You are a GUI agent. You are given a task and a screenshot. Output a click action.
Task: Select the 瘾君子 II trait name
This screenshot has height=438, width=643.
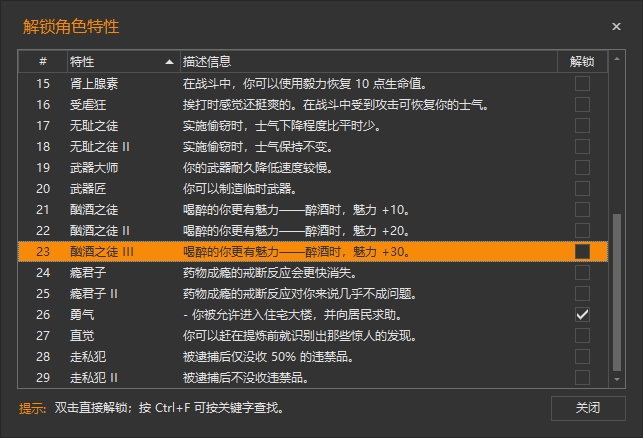94,294
